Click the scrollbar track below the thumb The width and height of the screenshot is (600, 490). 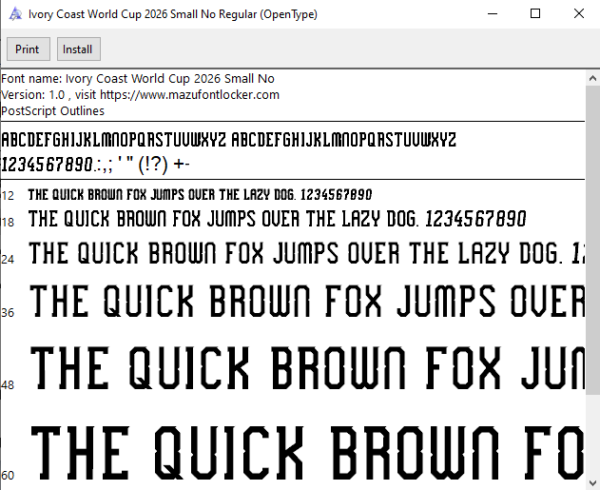click(x=593, y=435)
